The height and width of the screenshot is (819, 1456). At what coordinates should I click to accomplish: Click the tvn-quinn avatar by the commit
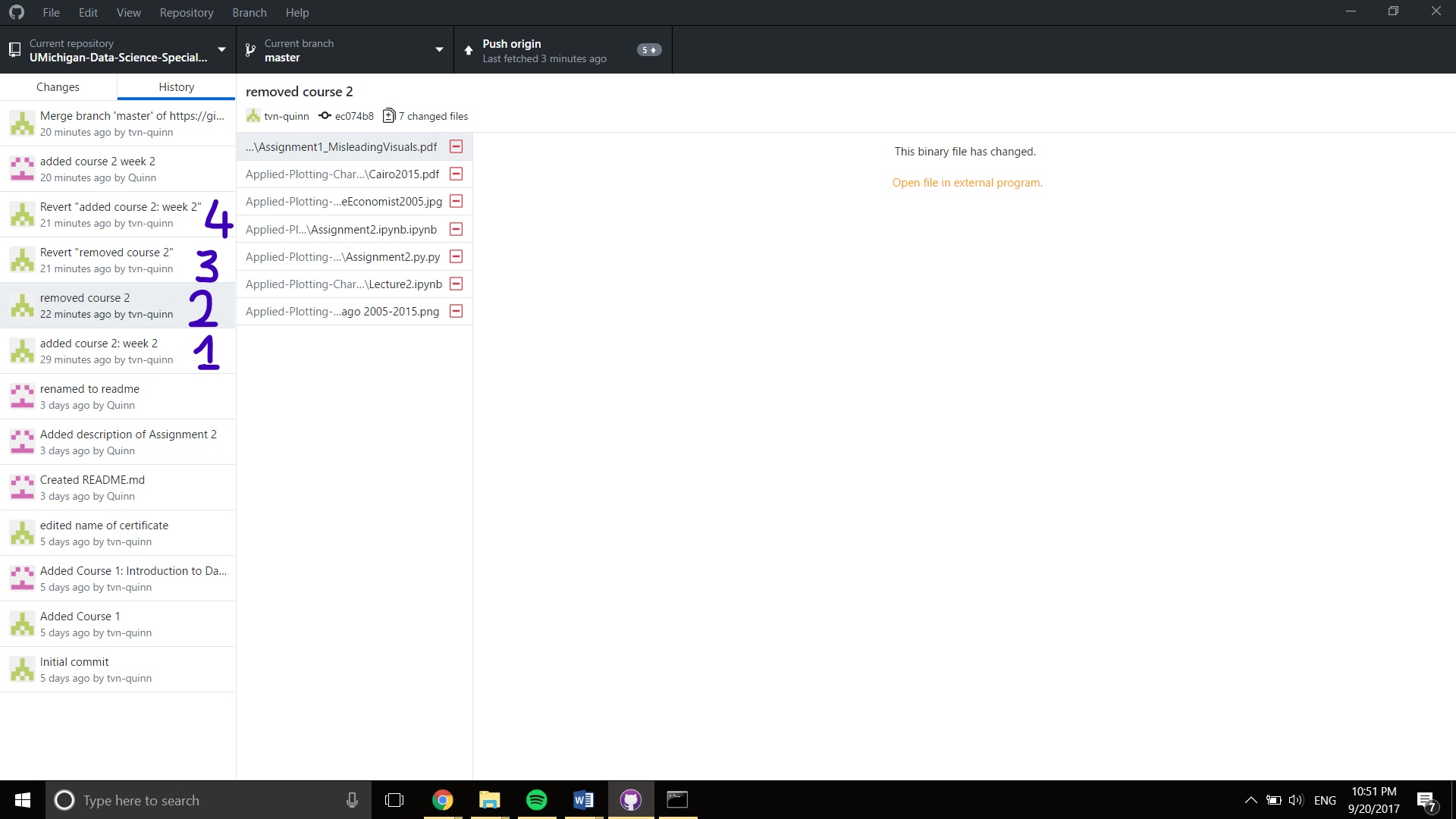253,116
